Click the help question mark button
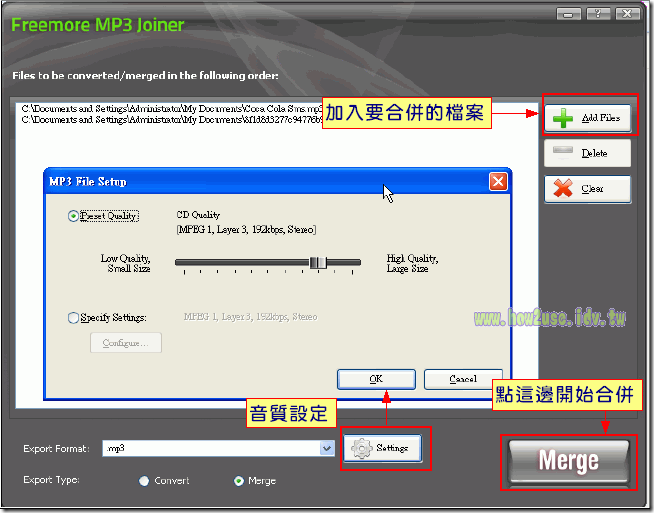 point(598,13)
